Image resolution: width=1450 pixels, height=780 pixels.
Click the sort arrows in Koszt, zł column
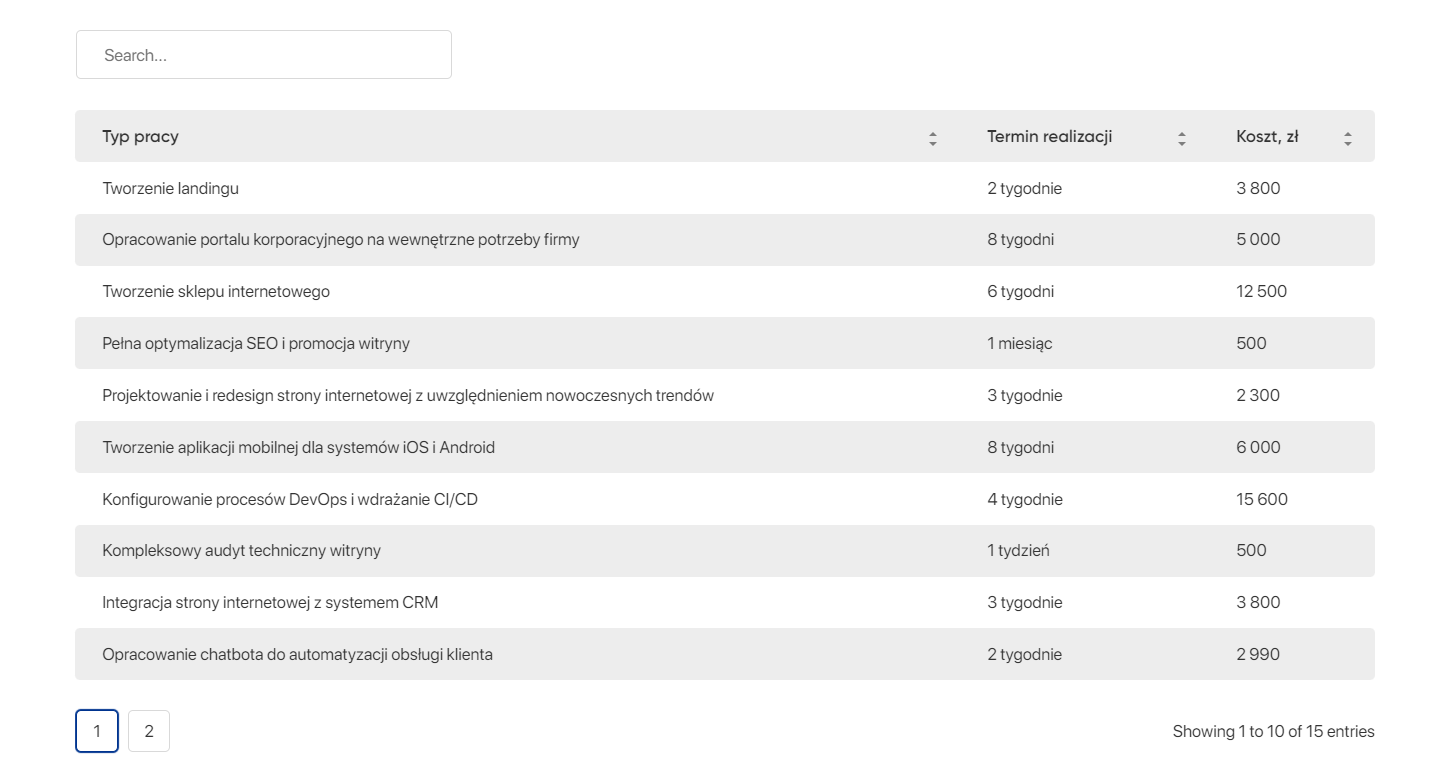coord(1348,140)
